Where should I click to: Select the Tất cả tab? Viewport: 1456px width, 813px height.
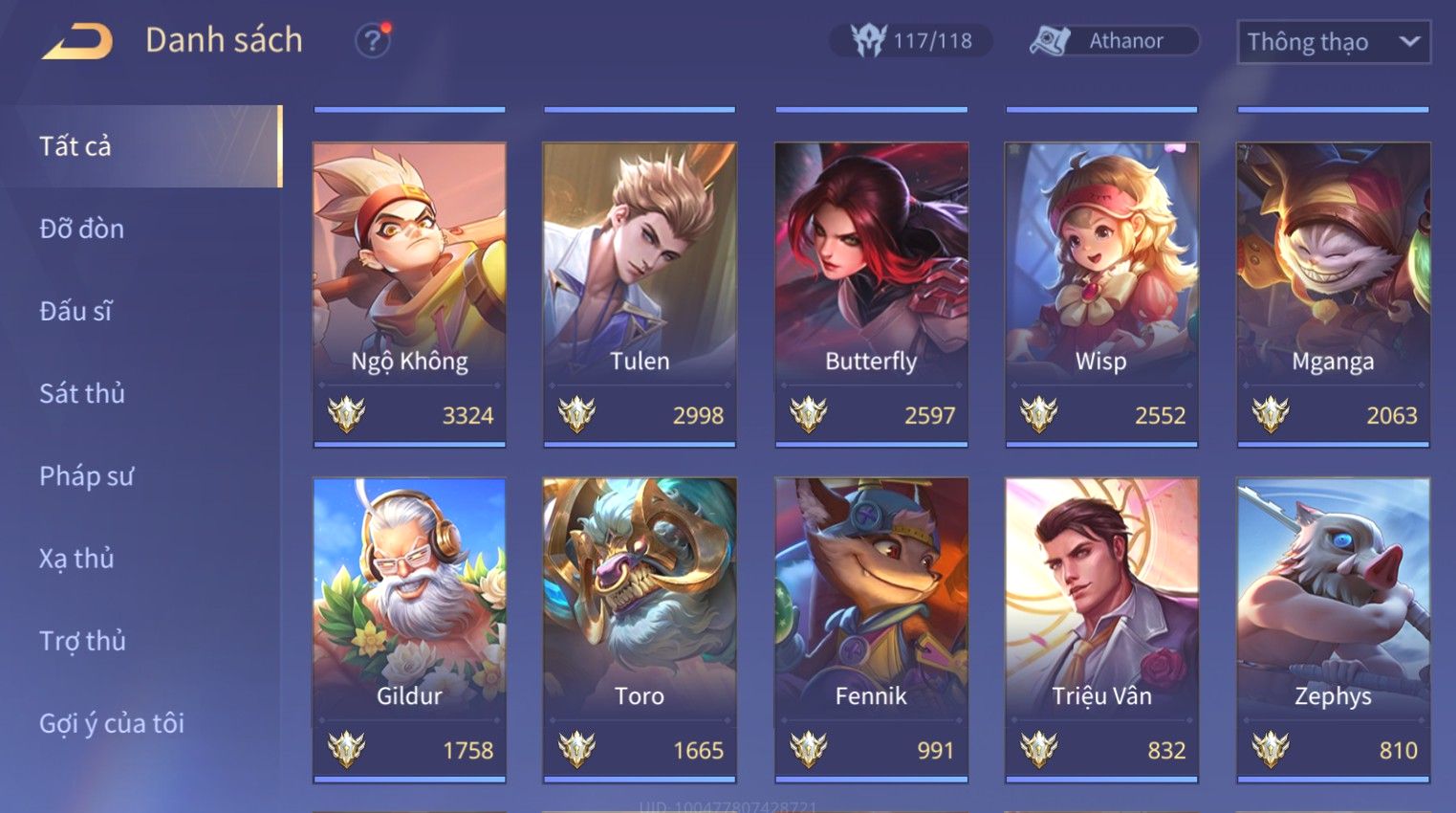tap(141, 146)
